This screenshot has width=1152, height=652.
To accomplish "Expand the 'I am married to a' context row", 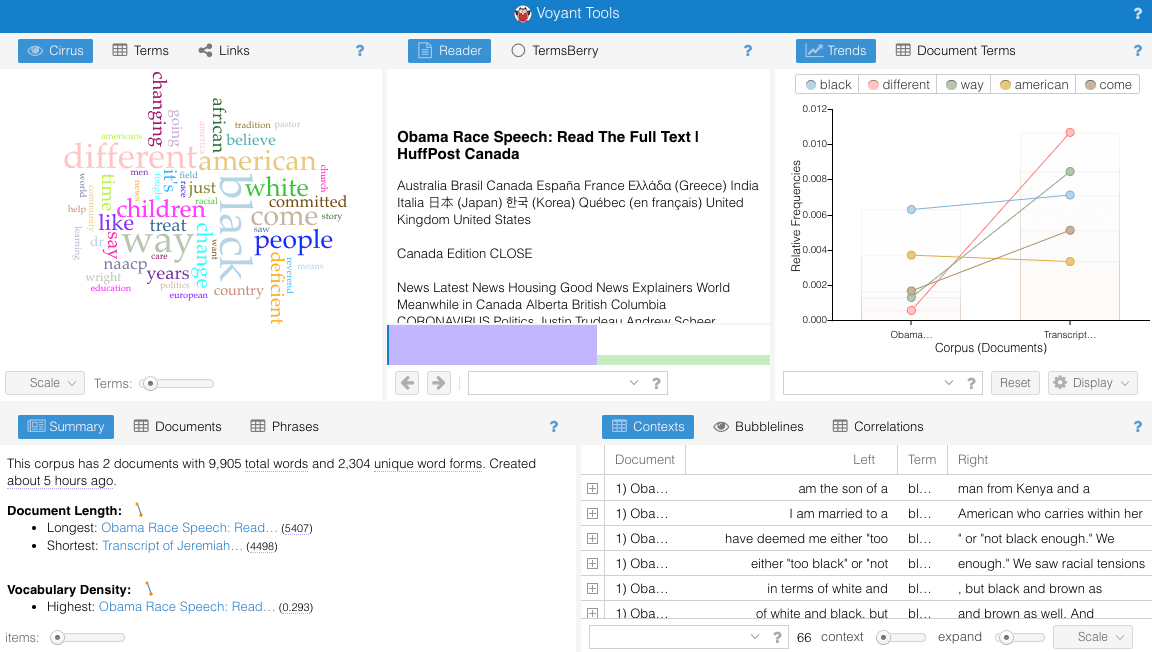I will tap(592, 514).
